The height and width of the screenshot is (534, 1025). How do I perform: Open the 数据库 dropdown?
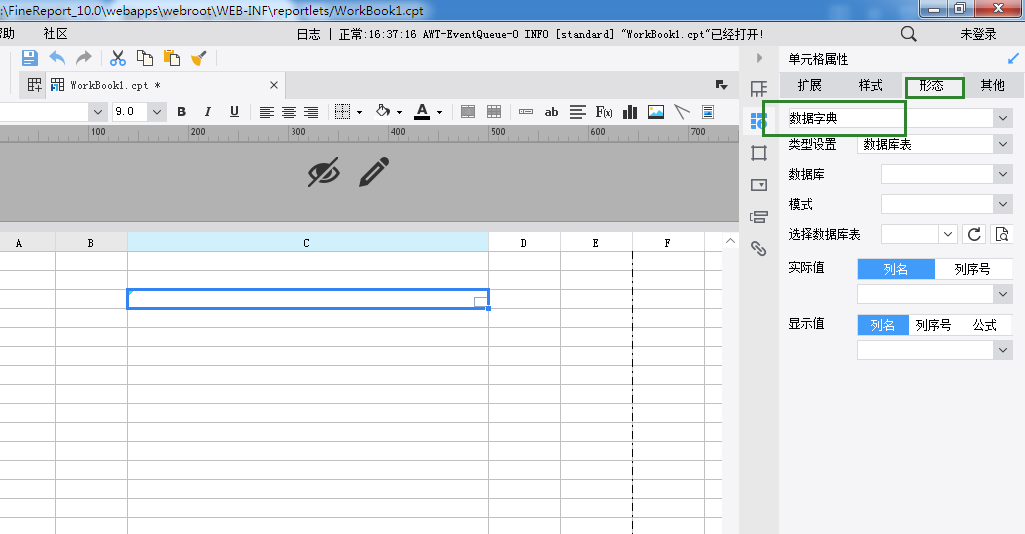pos(1003,175)
